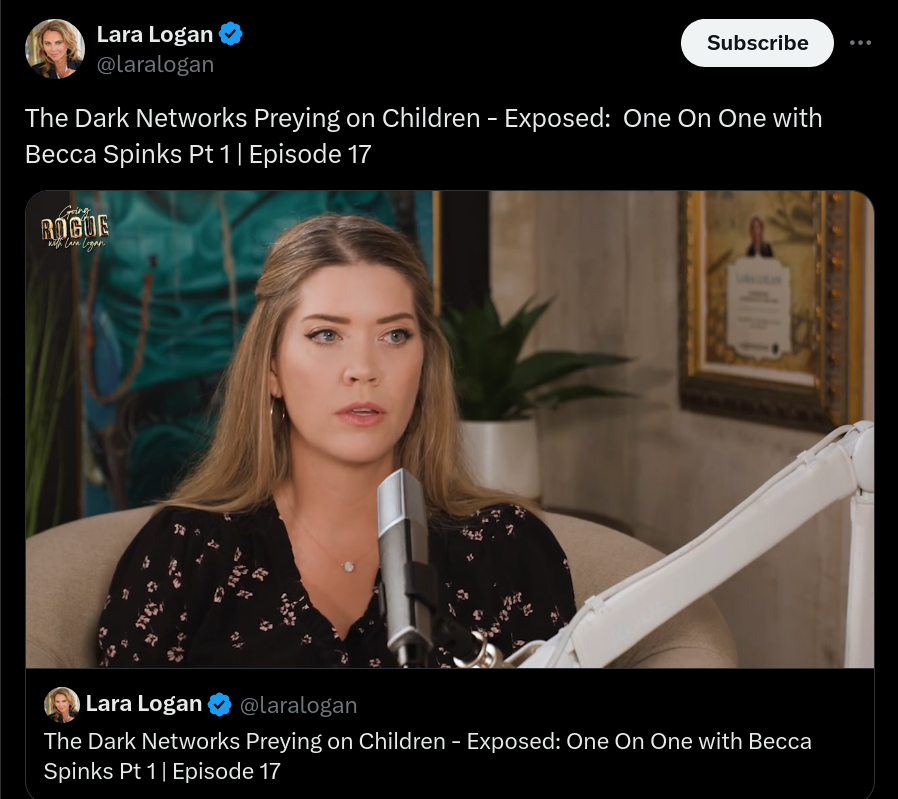Click the verified badge in the quoted post
Viewport: 898px width, 799px height.
(219, 704)
